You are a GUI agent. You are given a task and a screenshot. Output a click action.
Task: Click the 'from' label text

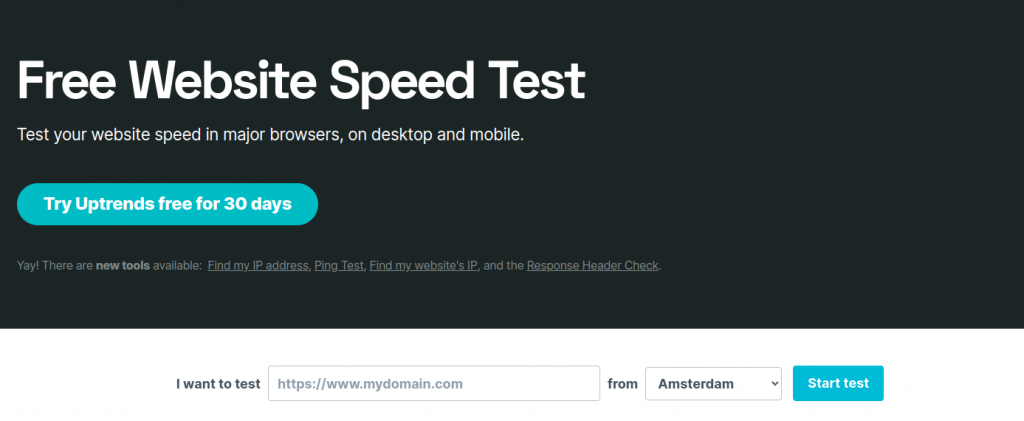[622, 384]
